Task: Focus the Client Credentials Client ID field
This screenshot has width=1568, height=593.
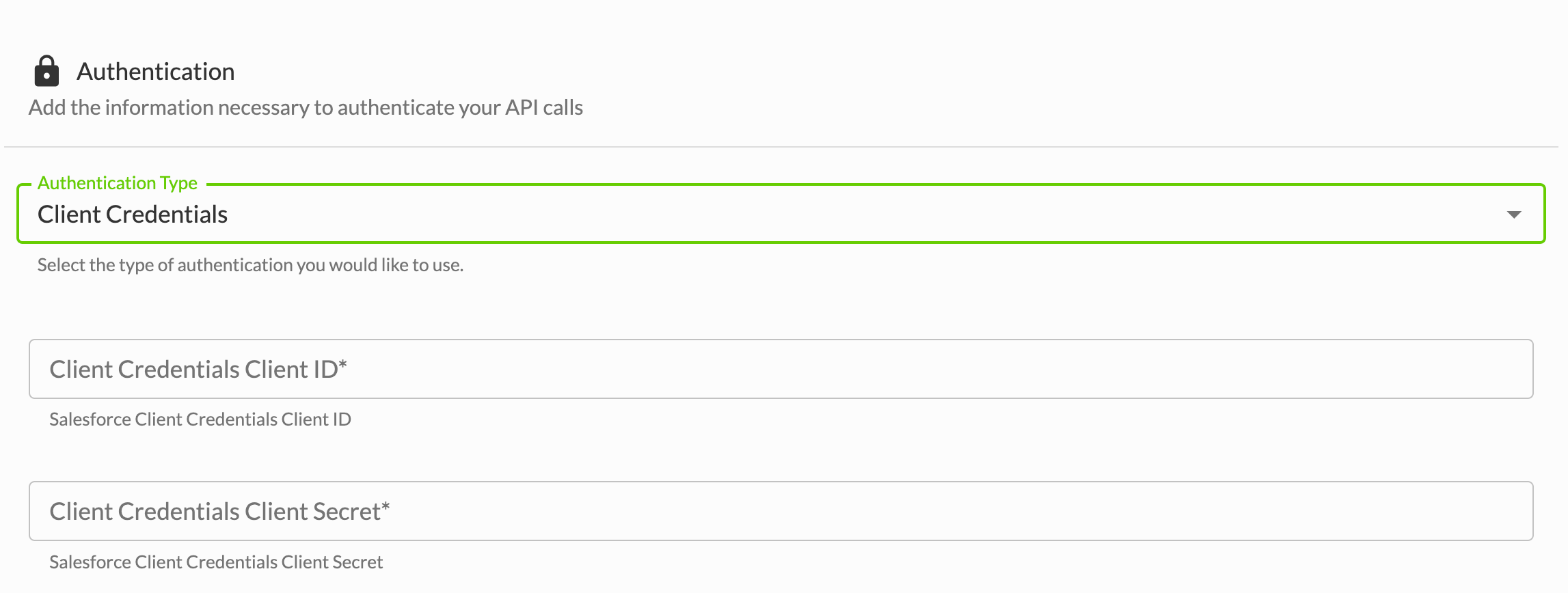Action: coord(781,369)
